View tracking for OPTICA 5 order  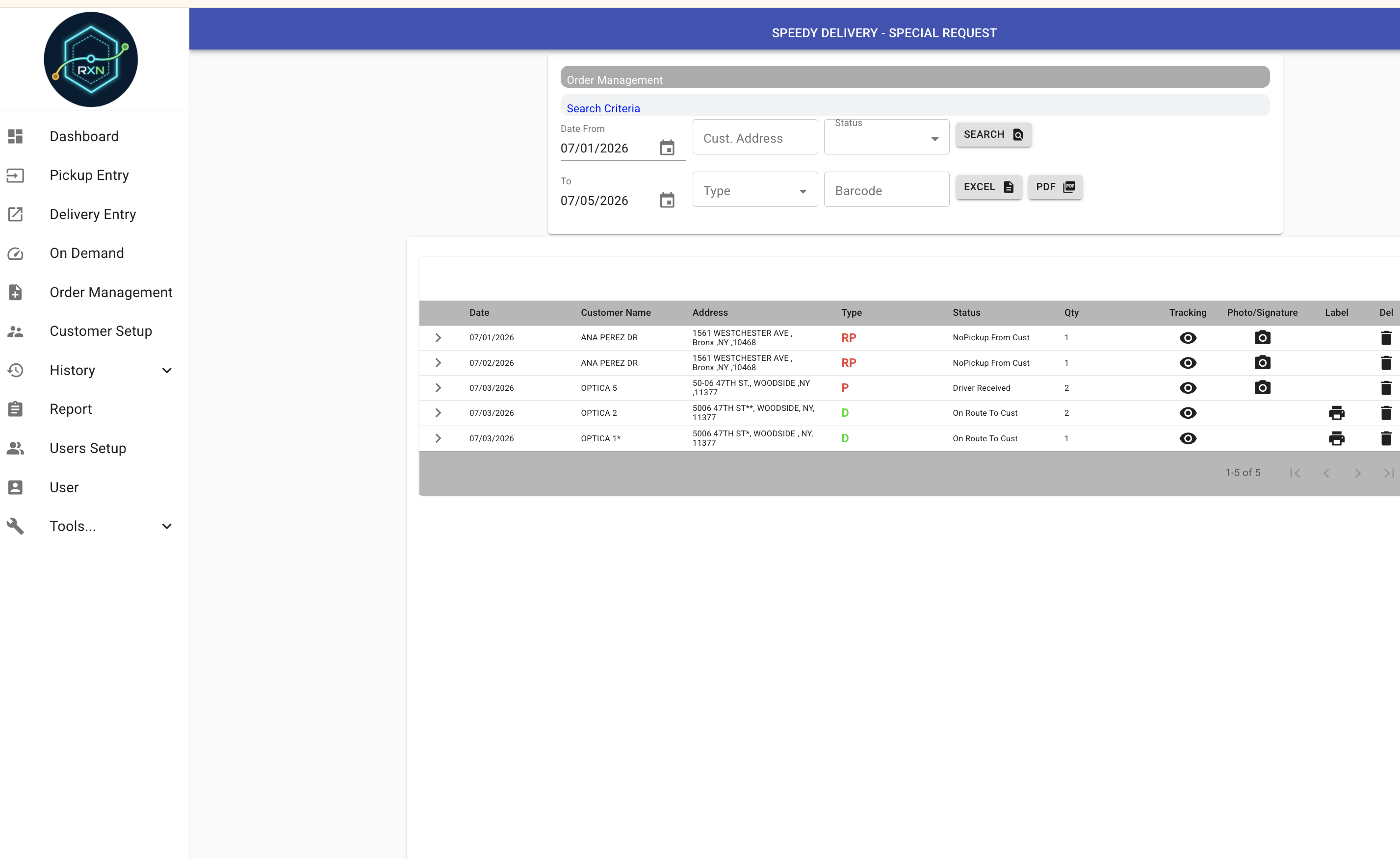point(1188,388)
